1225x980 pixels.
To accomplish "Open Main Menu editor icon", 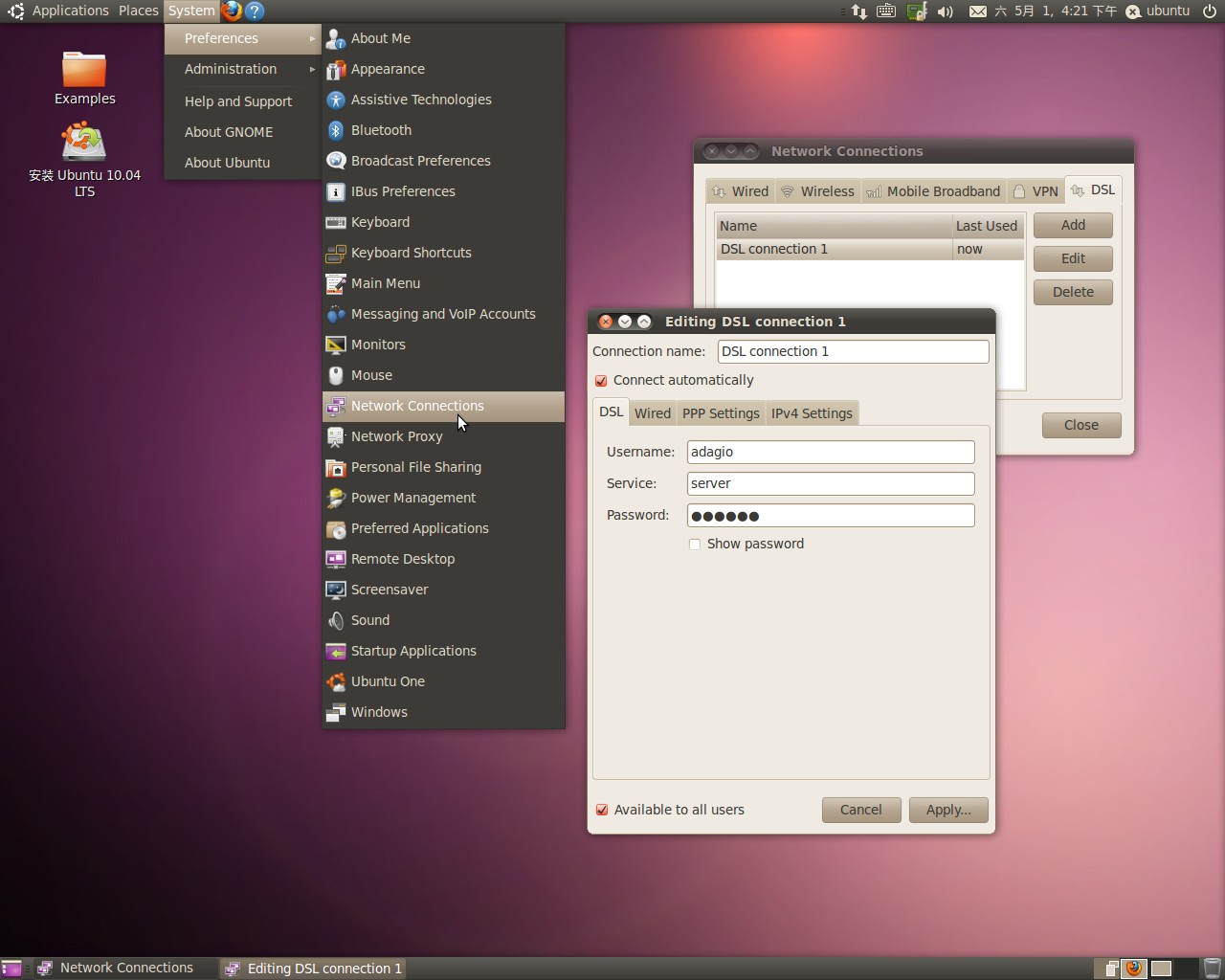I will (x=336, y=283).
